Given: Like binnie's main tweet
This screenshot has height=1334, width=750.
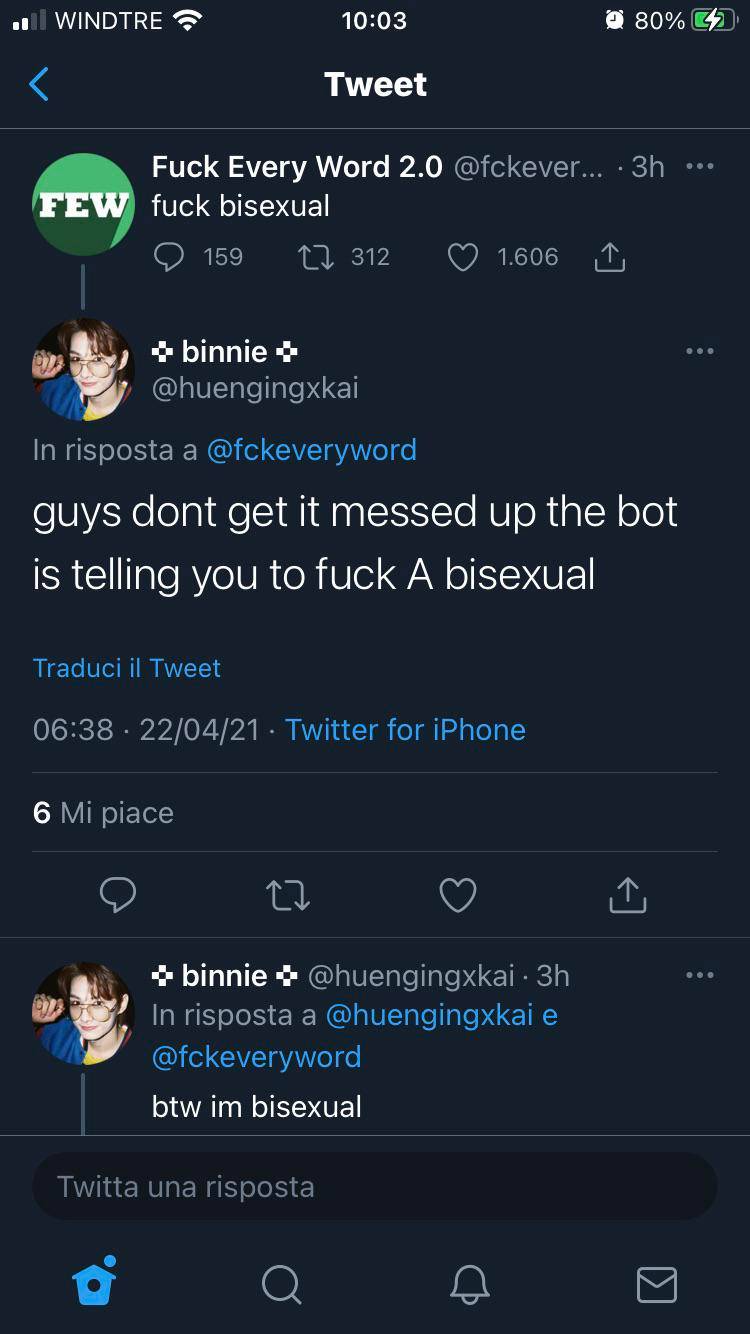Looking at the screenshot, I should (x=458, y=894).
